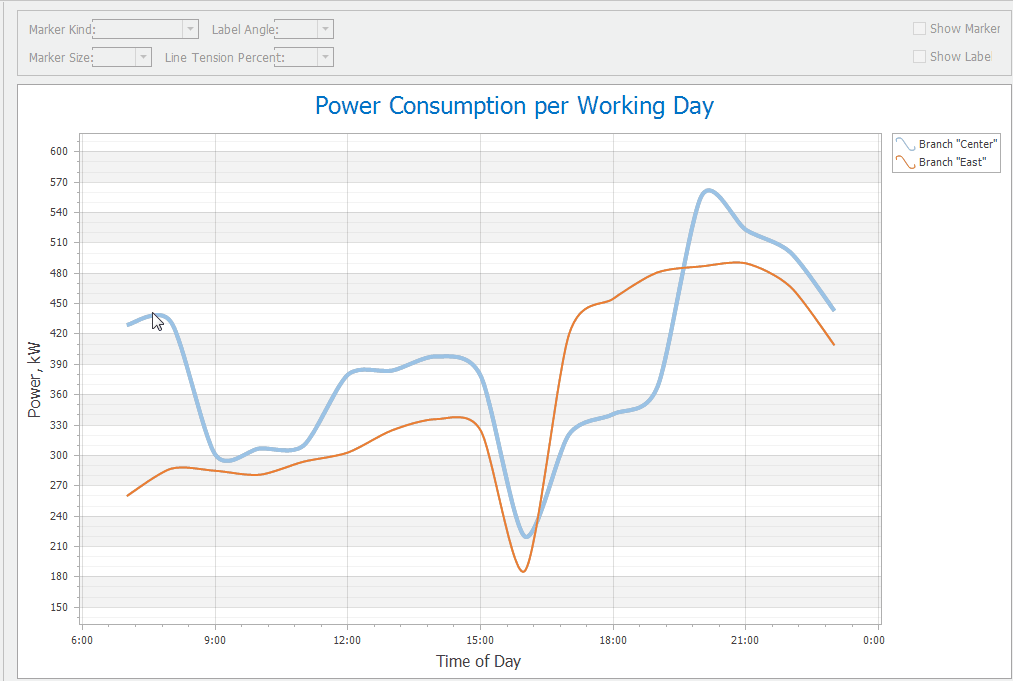1013x681 pixels.
Task: Toggle the Show Labels checkbox
Action: 919,57
